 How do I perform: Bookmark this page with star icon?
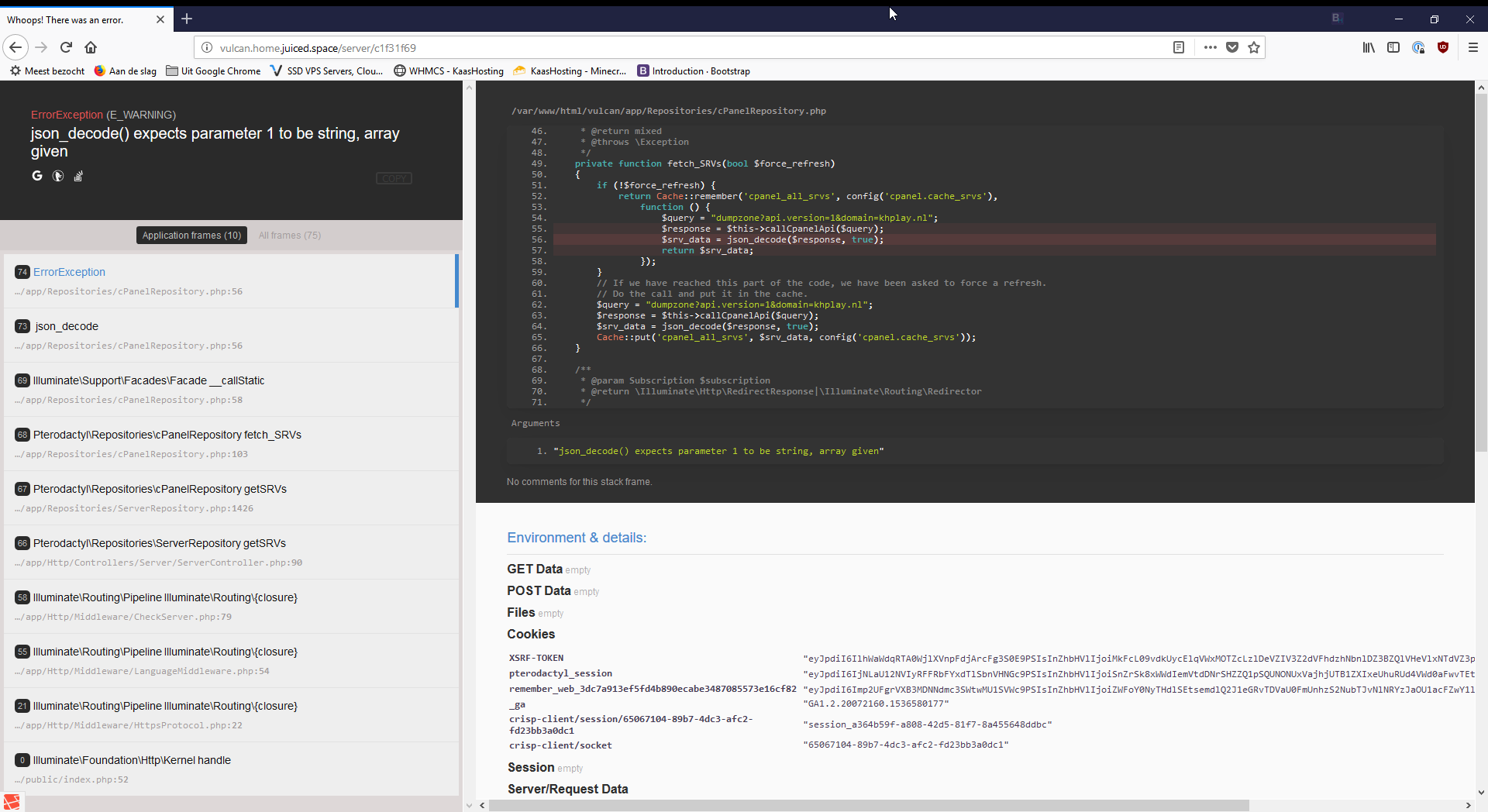[1254, 47]
